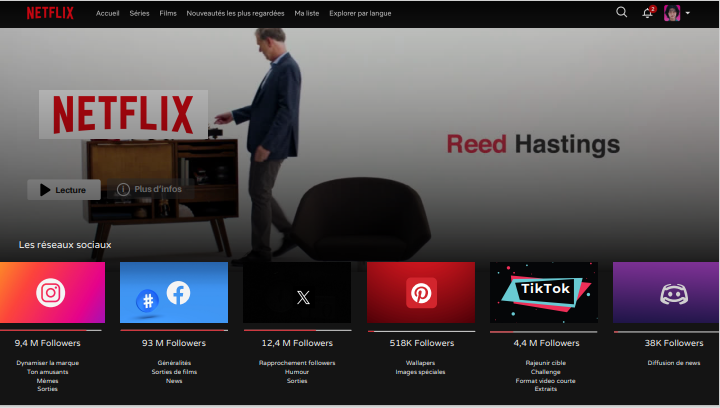Click the Généralités text under Facebook
The image size is (720, 408).
(x=174, y=363)
